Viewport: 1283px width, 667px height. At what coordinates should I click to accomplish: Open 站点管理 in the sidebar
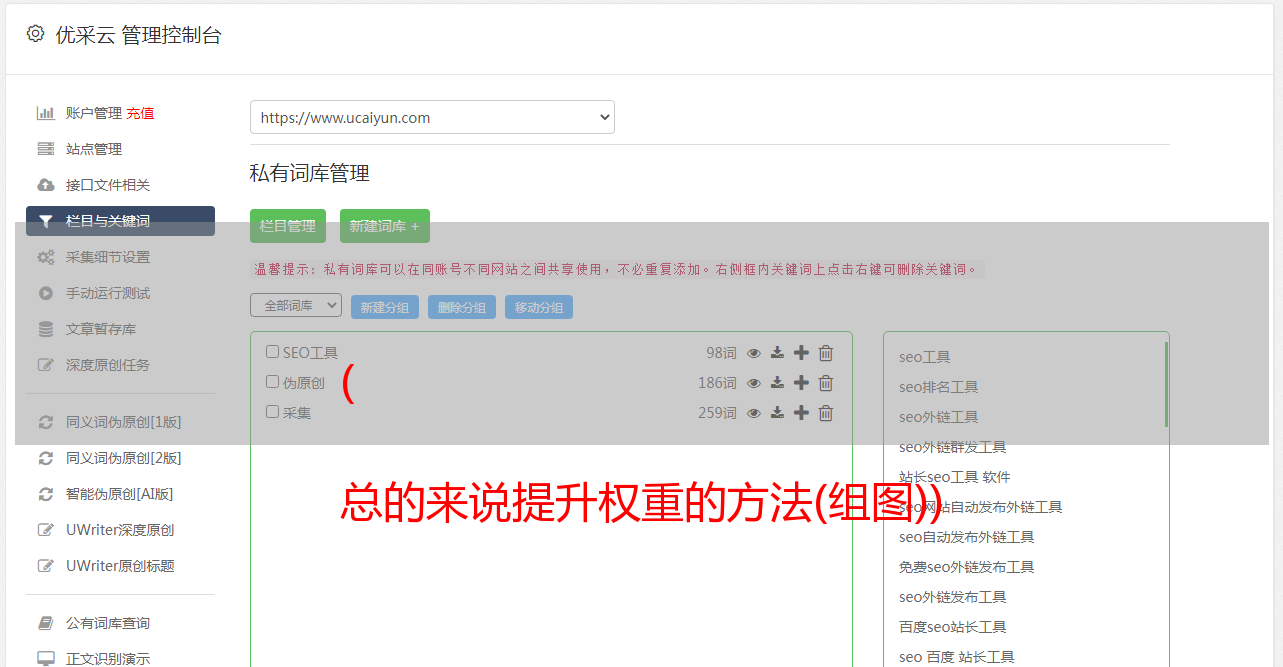(x=94, y=149)
